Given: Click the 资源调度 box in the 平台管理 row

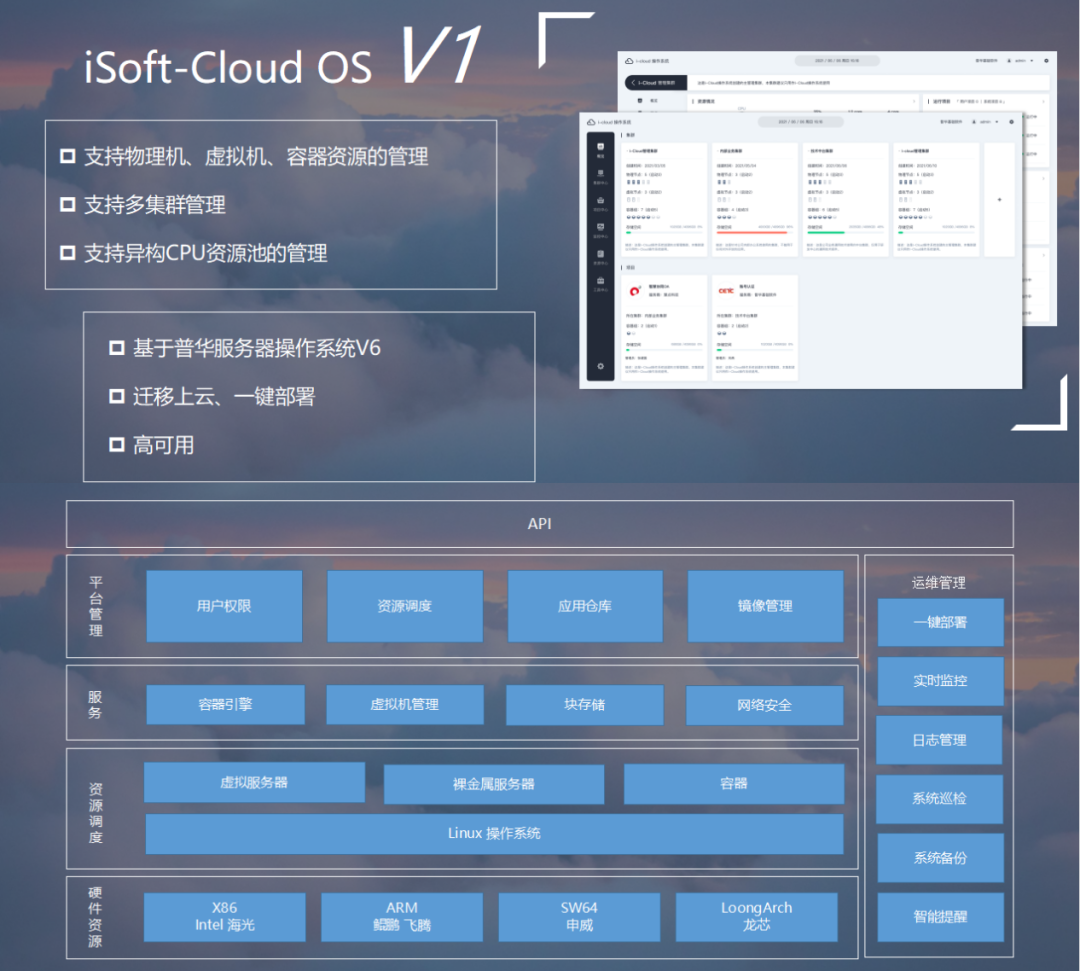Looking at the screenshot, I should [x=404, y=606].
